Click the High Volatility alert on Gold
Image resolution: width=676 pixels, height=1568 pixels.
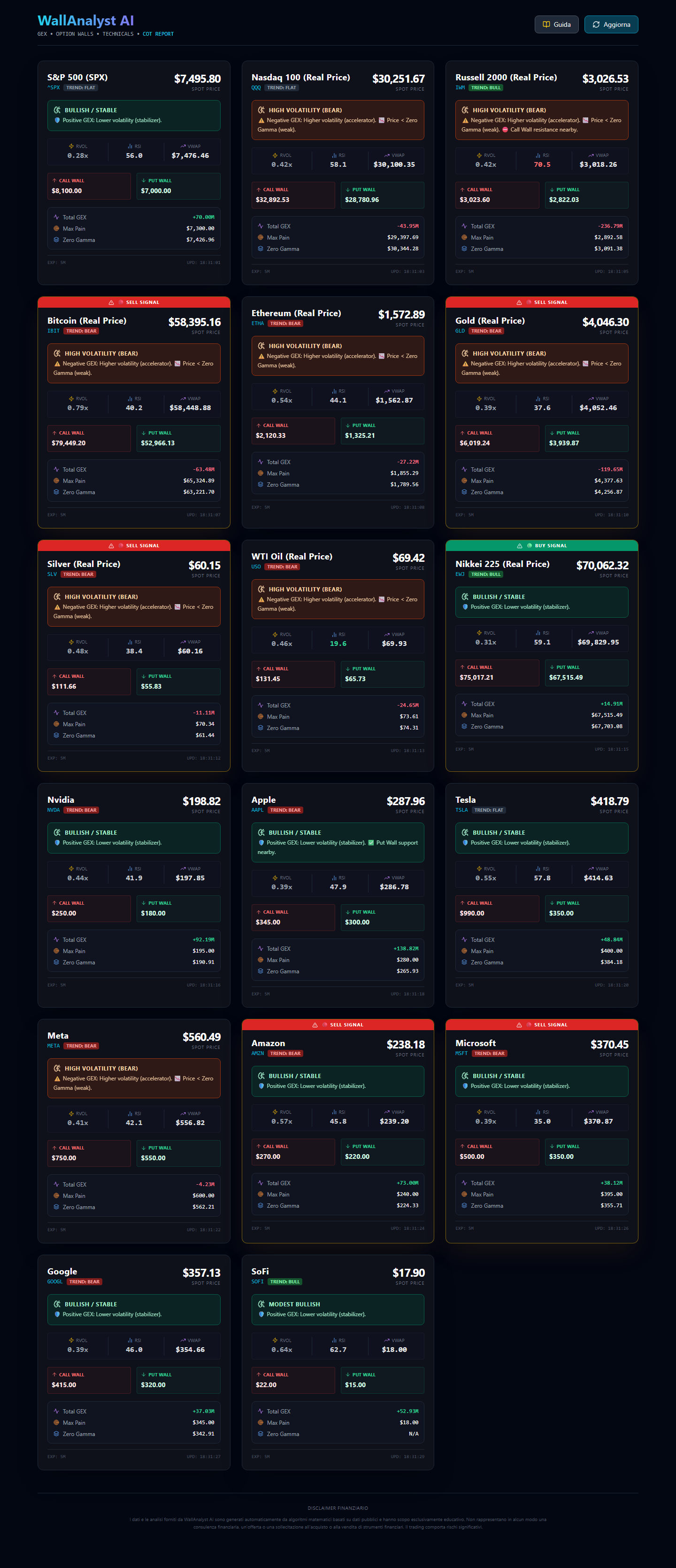click(x=542, y=364)
